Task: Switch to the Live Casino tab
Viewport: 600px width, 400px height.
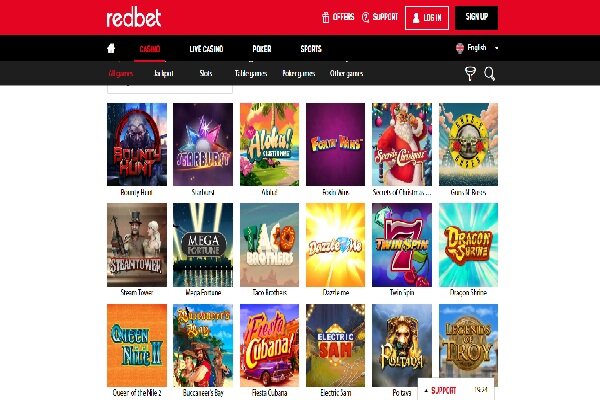Action: pos(206,49)
